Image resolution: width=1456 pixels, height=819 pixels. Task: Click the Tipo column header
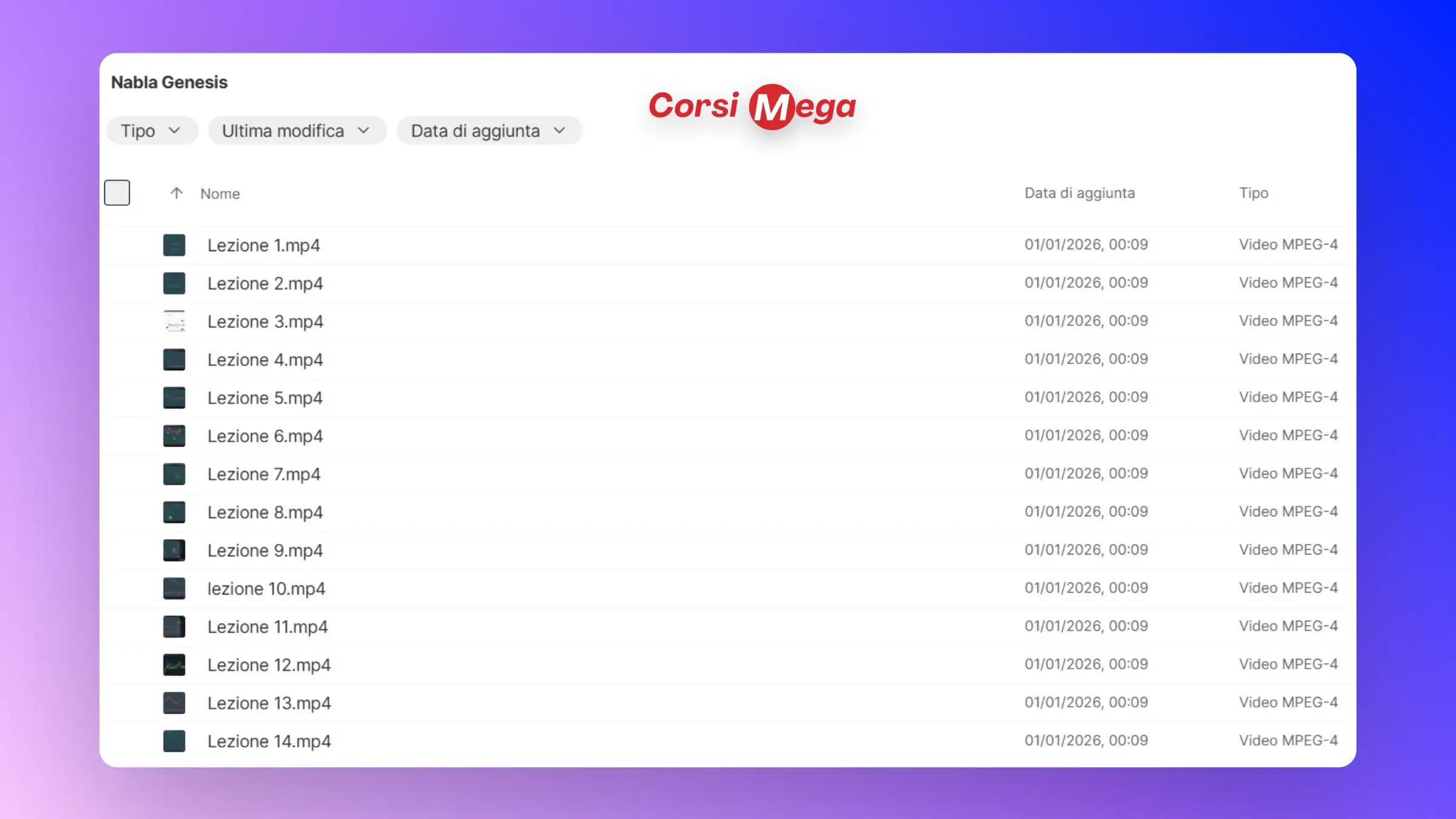point(1253,193)
